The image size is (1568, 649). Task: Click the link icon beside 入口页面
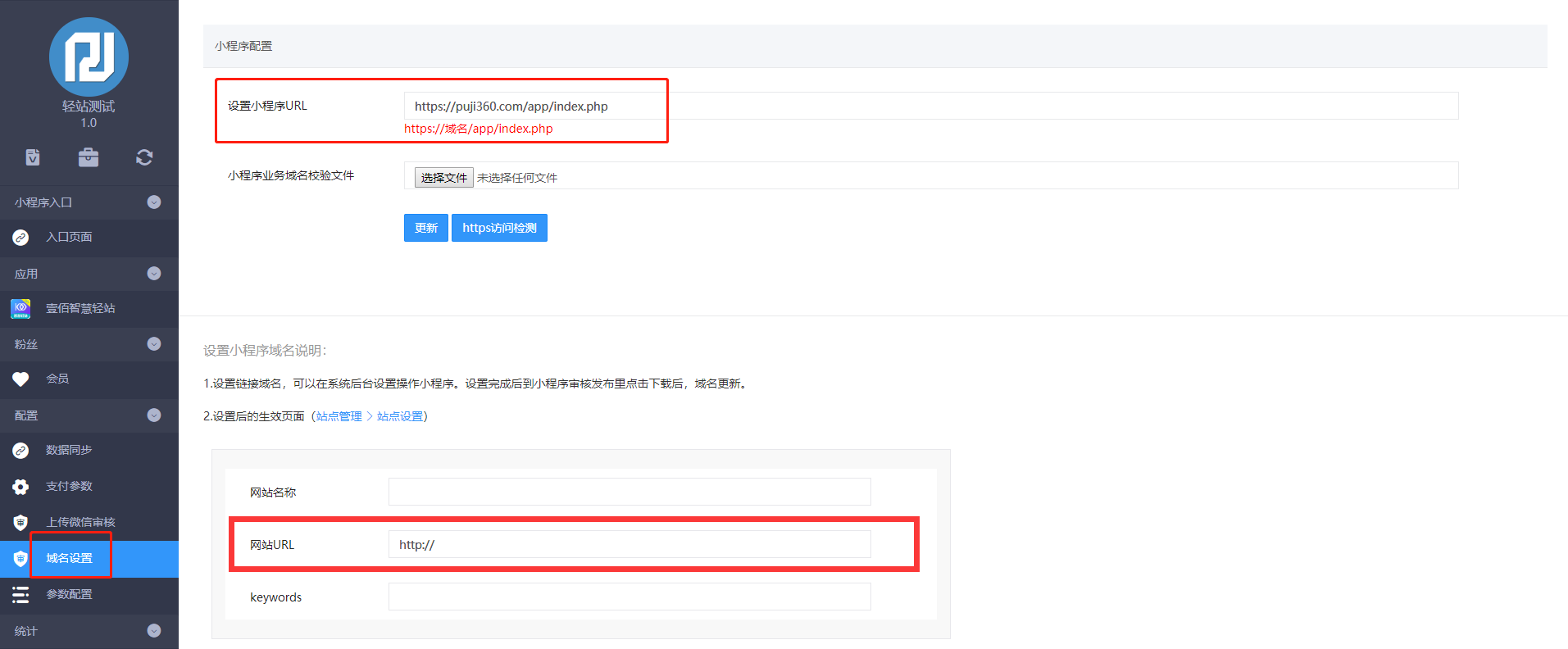20,238
